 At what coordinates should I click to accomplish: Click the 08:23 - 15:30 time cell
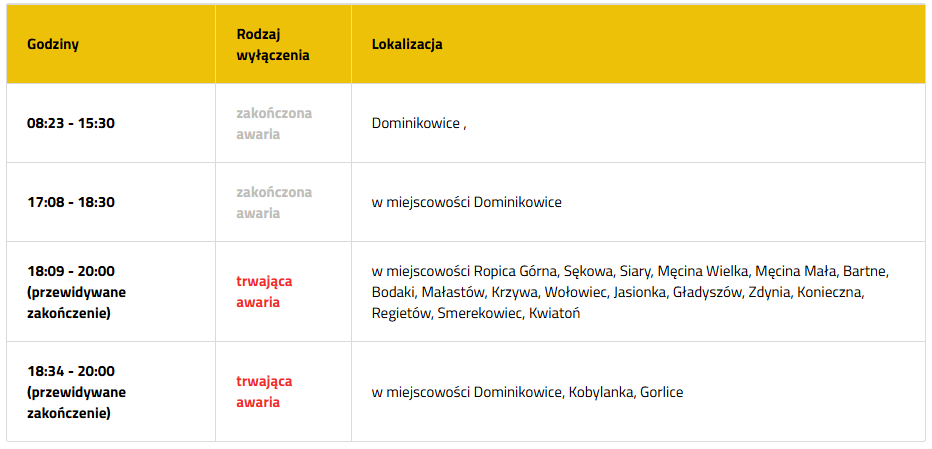pyautogui.click(x=71, y=123)
